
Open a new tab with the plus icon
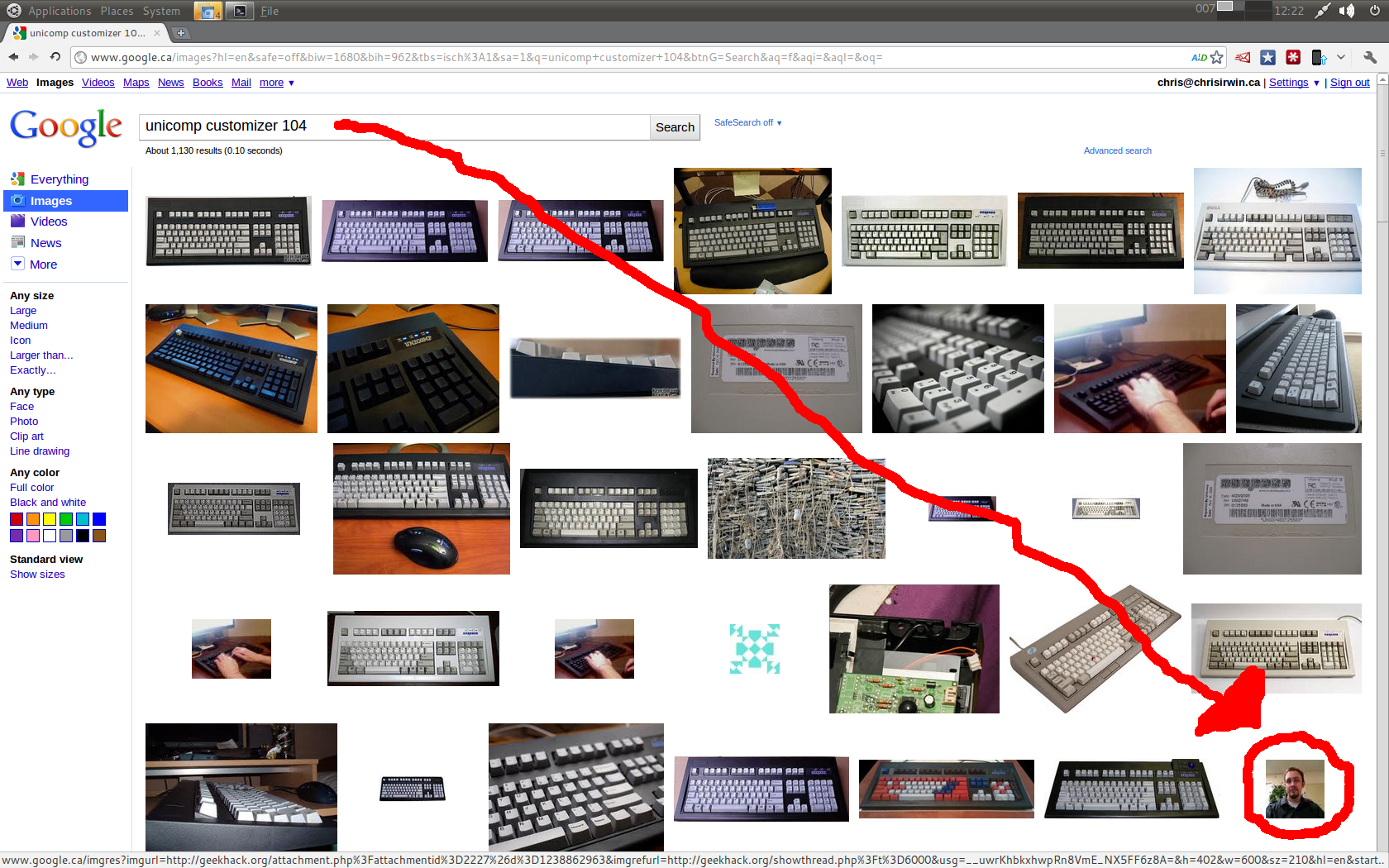pos(180,33)
